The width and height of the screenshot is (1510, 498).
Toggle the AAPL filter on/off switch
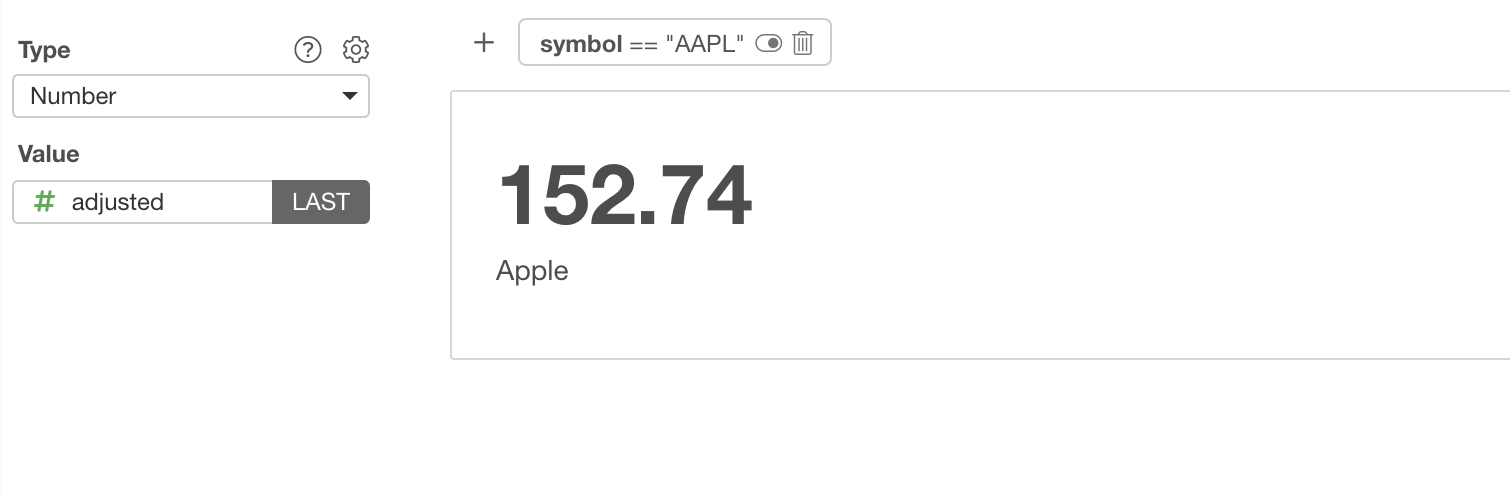click(x=768, y=43)
